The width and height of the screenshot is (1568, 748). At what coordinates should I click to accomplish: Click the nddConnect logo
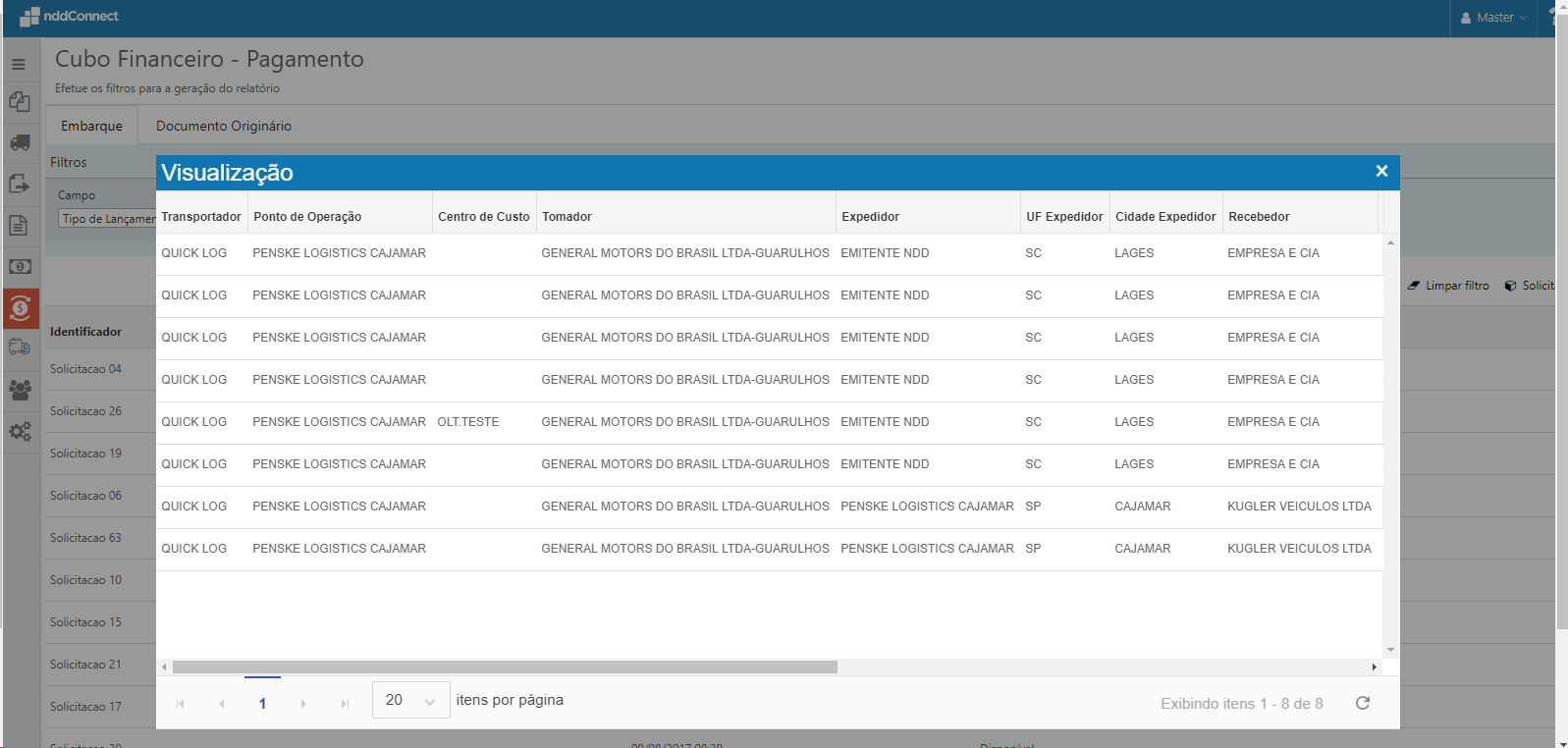[69, 17]
